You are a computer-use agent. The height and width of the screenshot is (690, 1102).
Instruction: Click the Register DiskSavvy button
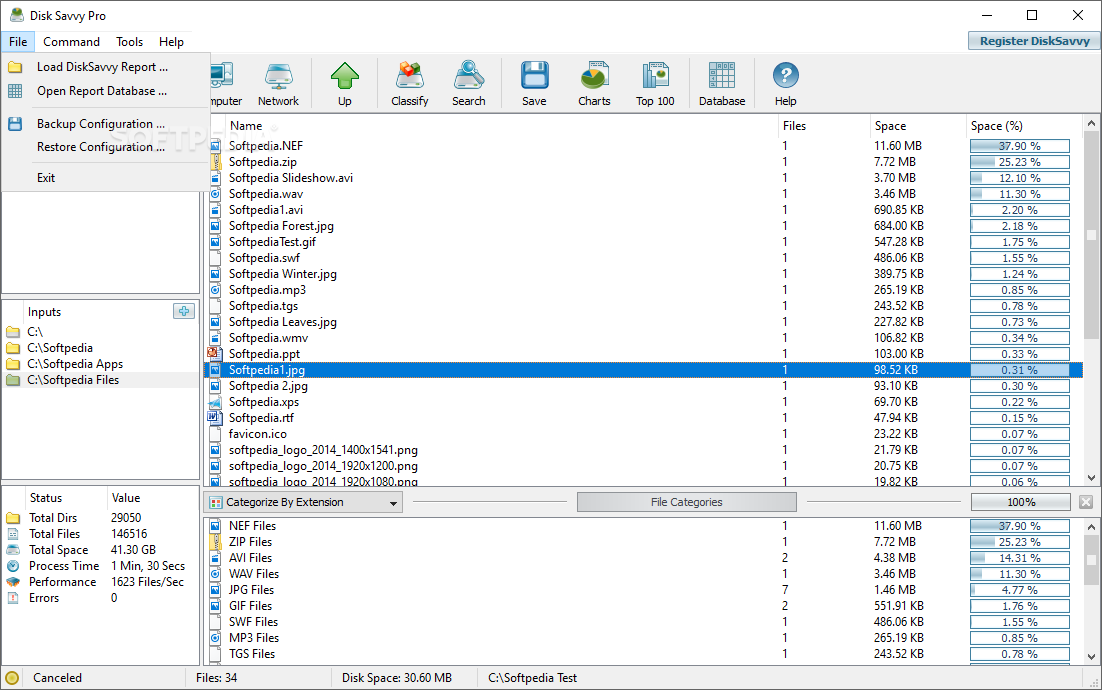(1035, 41)
